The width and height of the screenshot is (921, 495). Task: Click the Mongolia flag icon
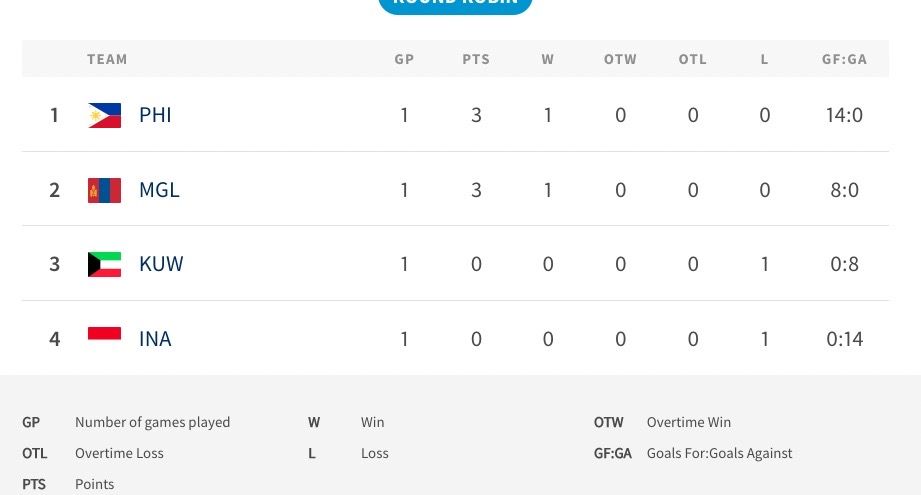click(104, 190)
